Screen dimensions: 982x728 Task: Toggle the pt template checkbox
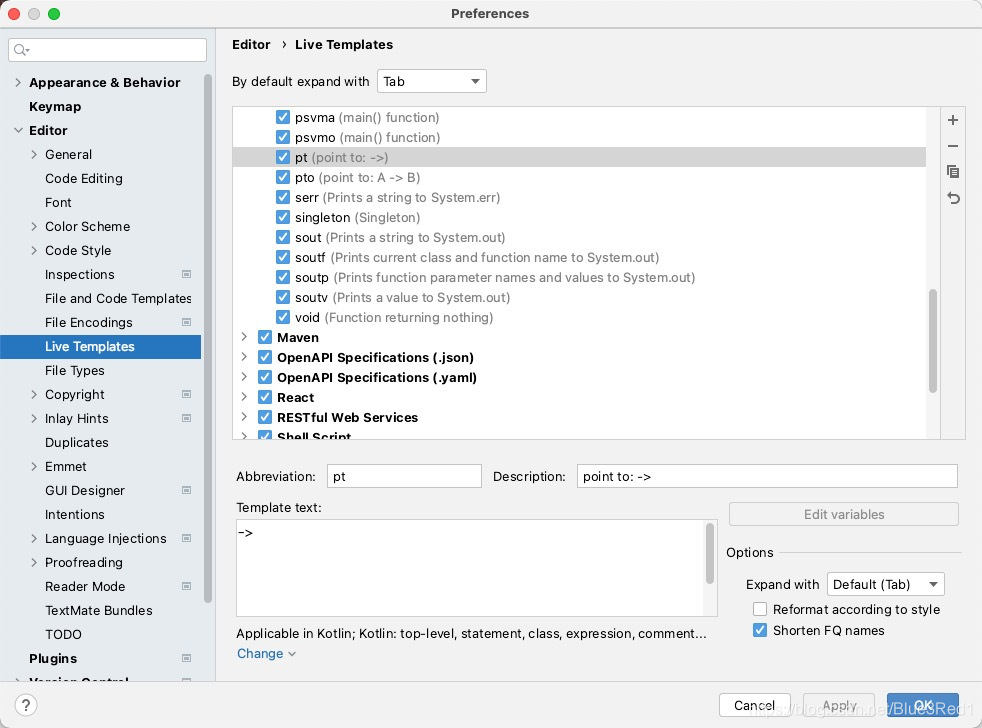tap(283, 157)
